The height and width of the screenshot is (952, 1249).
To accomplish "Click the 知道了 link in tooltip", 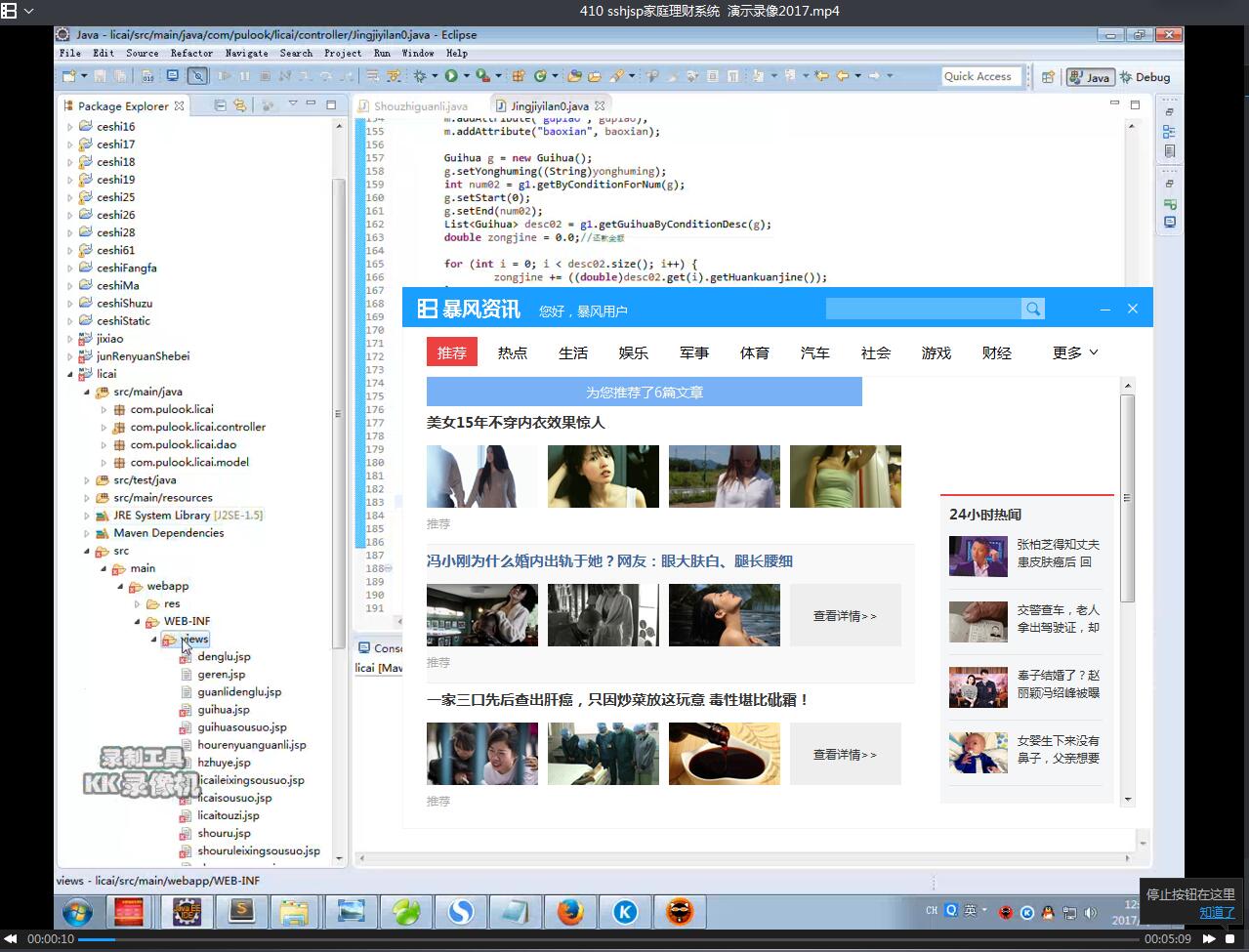I will pos(1217,912).
